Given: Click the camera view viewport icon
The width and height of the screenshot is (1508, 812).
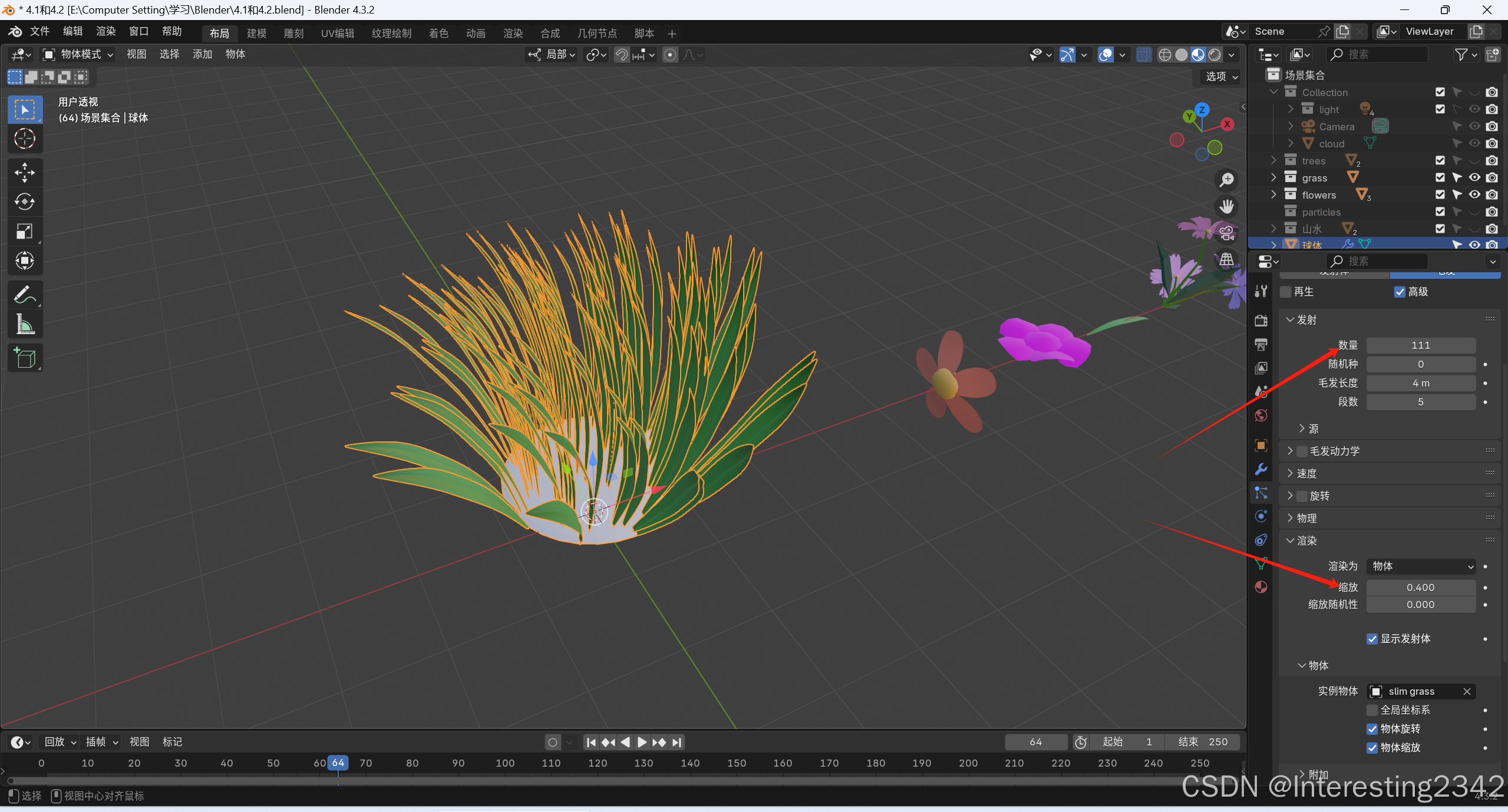Looking at the screenshot, I should [1226, 233].
